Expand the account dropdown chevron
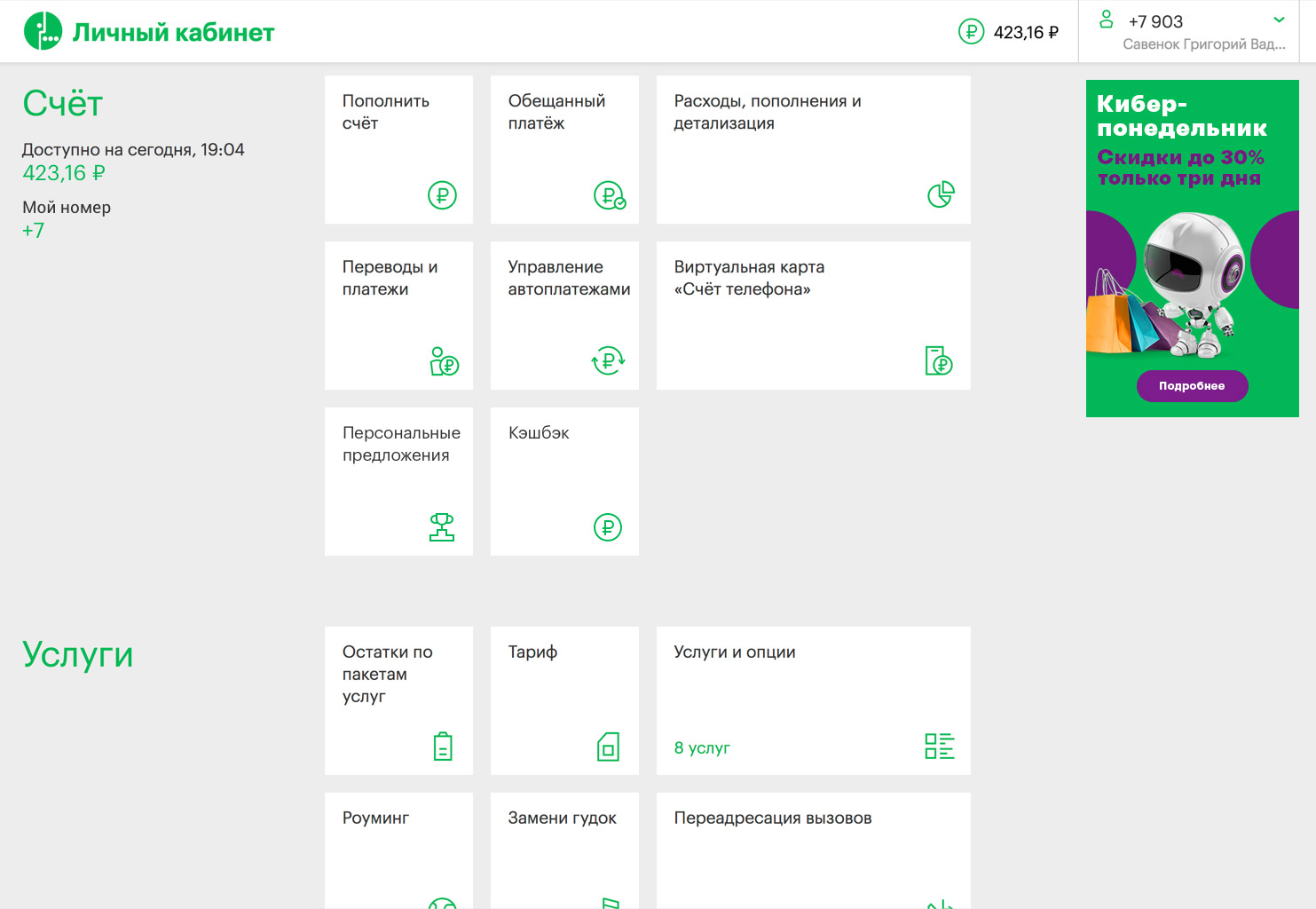The image size is (1316, 909). tap(1279, 20)
